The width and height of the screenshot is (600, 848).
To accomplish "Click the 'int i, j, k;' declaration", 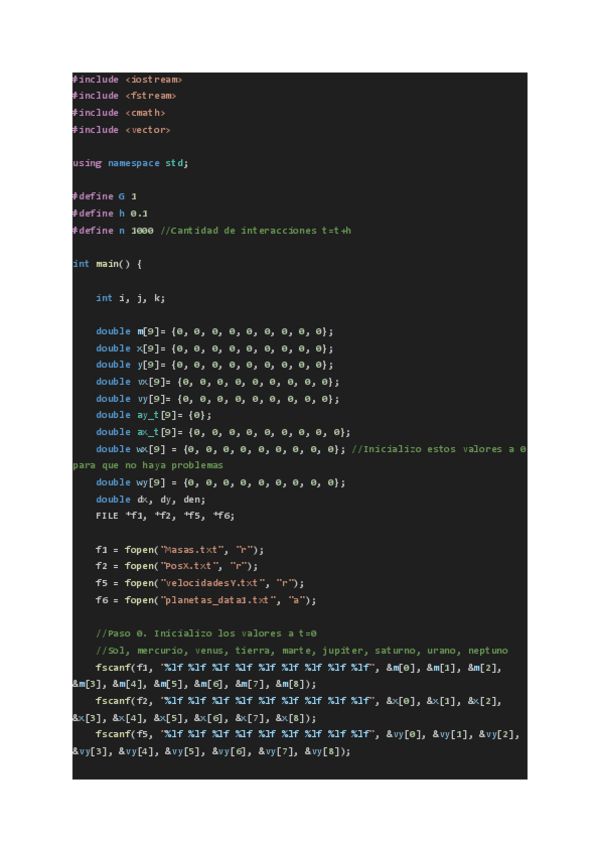I will 130,298.
